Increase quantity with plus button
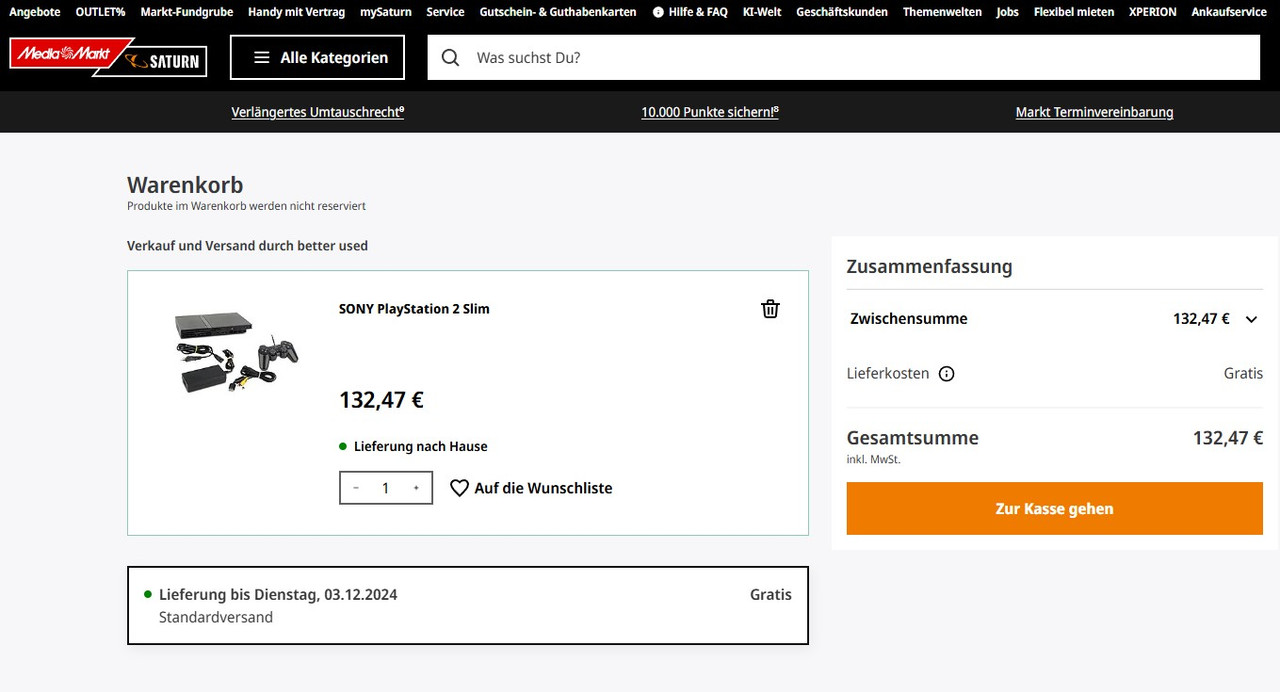Screen dimensions: 1280x692 click(416, 488)
